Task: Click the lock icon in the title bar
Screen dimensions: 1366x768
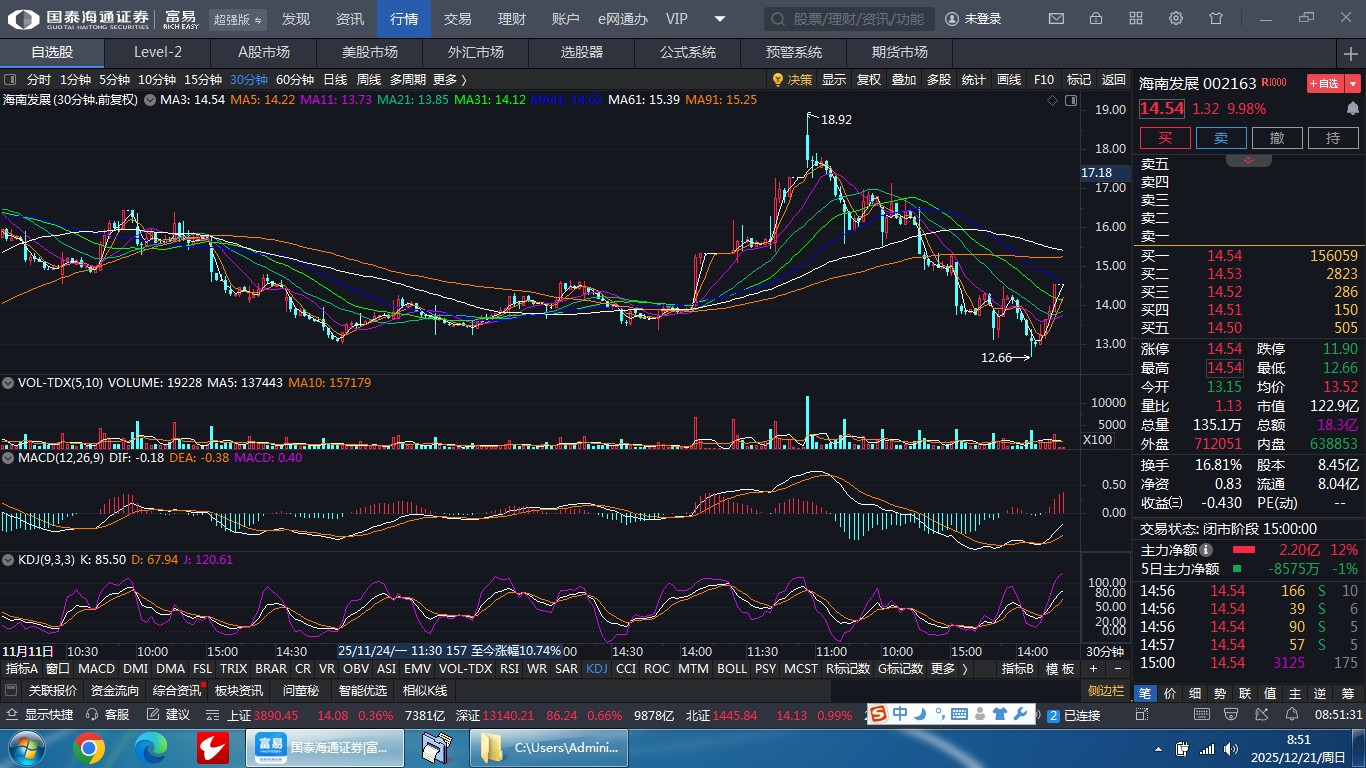Action: pos(1096,19)
